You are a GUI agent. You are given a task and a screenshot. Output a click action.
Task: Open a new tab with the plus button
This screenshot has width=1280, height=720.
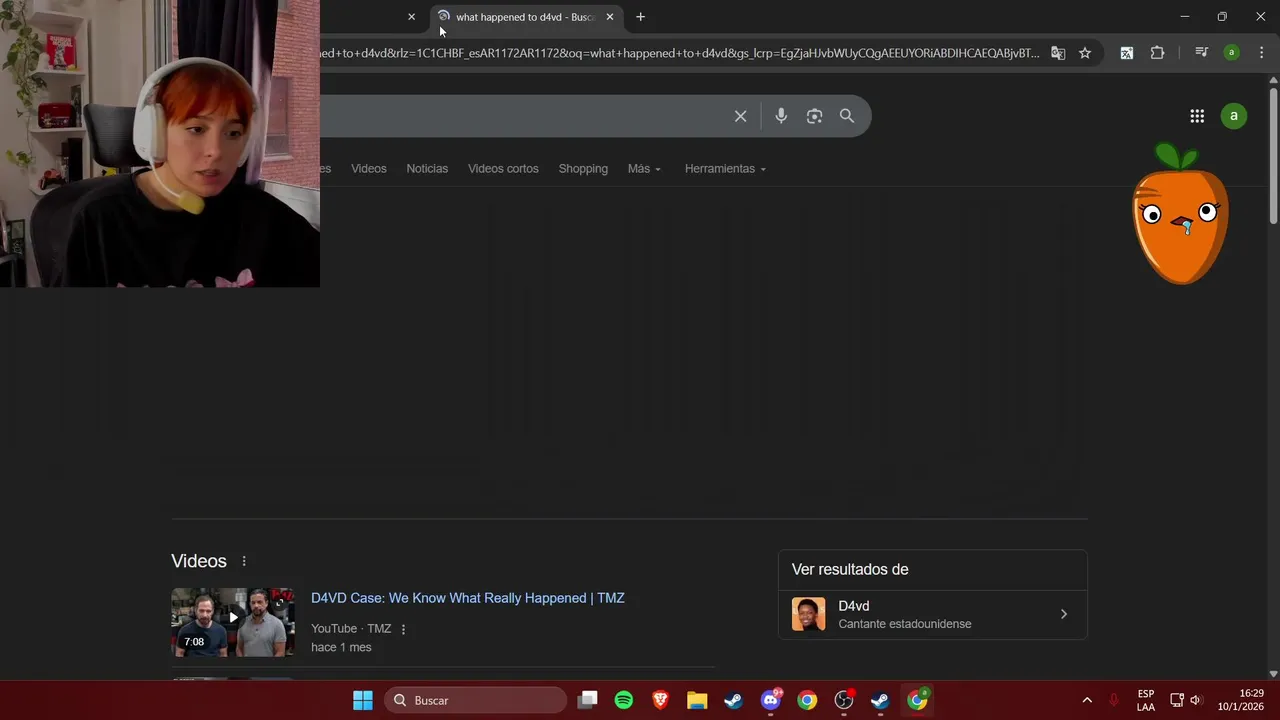coord(641,17)
